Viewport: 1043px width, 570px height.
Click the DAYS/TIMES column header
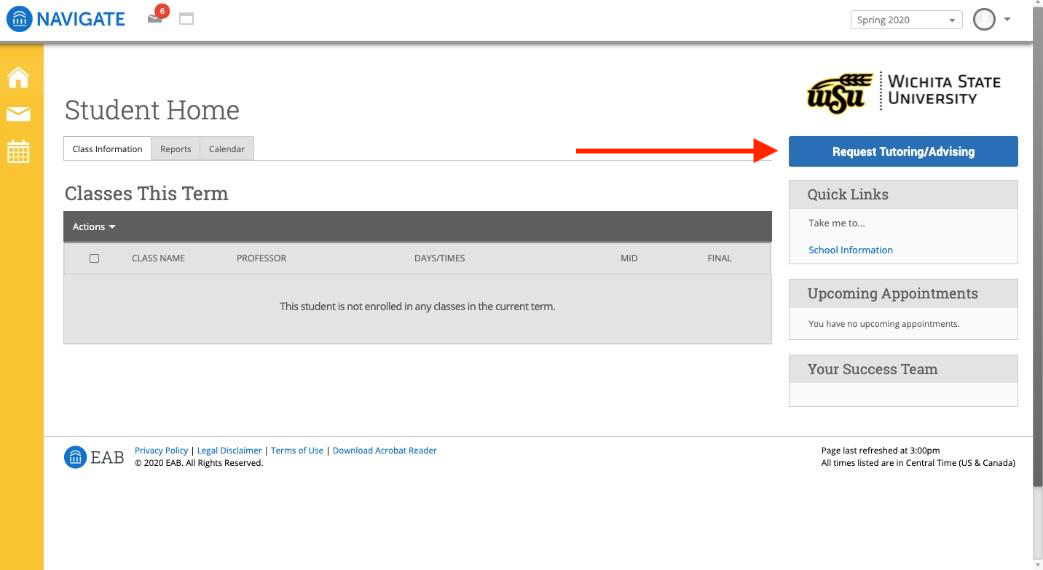pos(440,258)
